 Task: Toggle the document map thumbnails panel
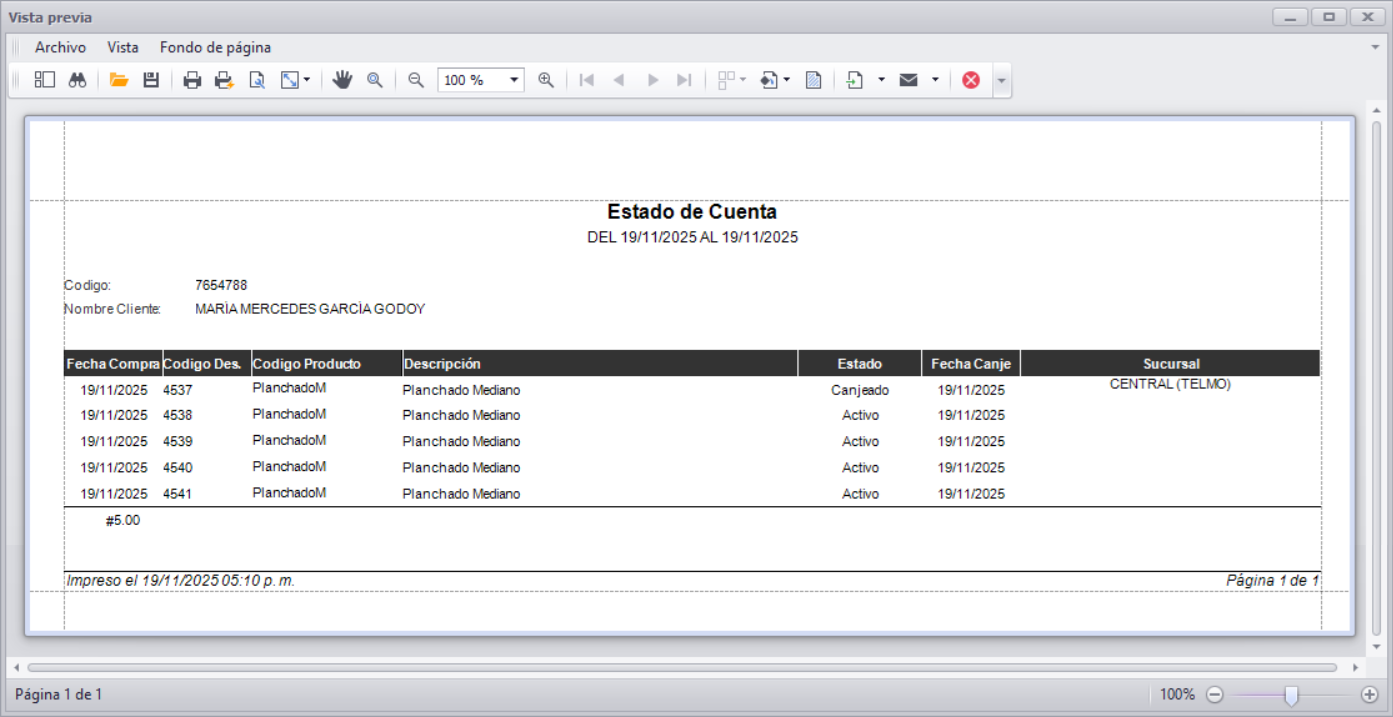[x=44, y=80]
